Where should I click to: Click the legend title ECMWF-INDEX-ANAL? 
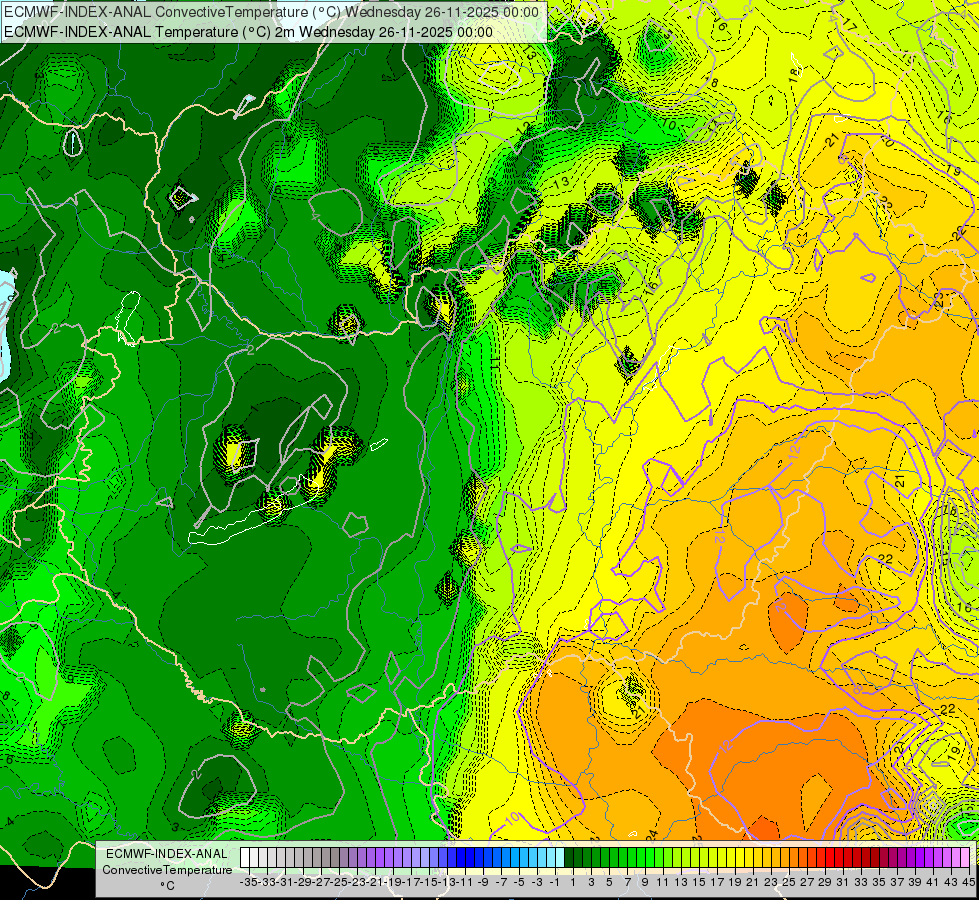167,854
